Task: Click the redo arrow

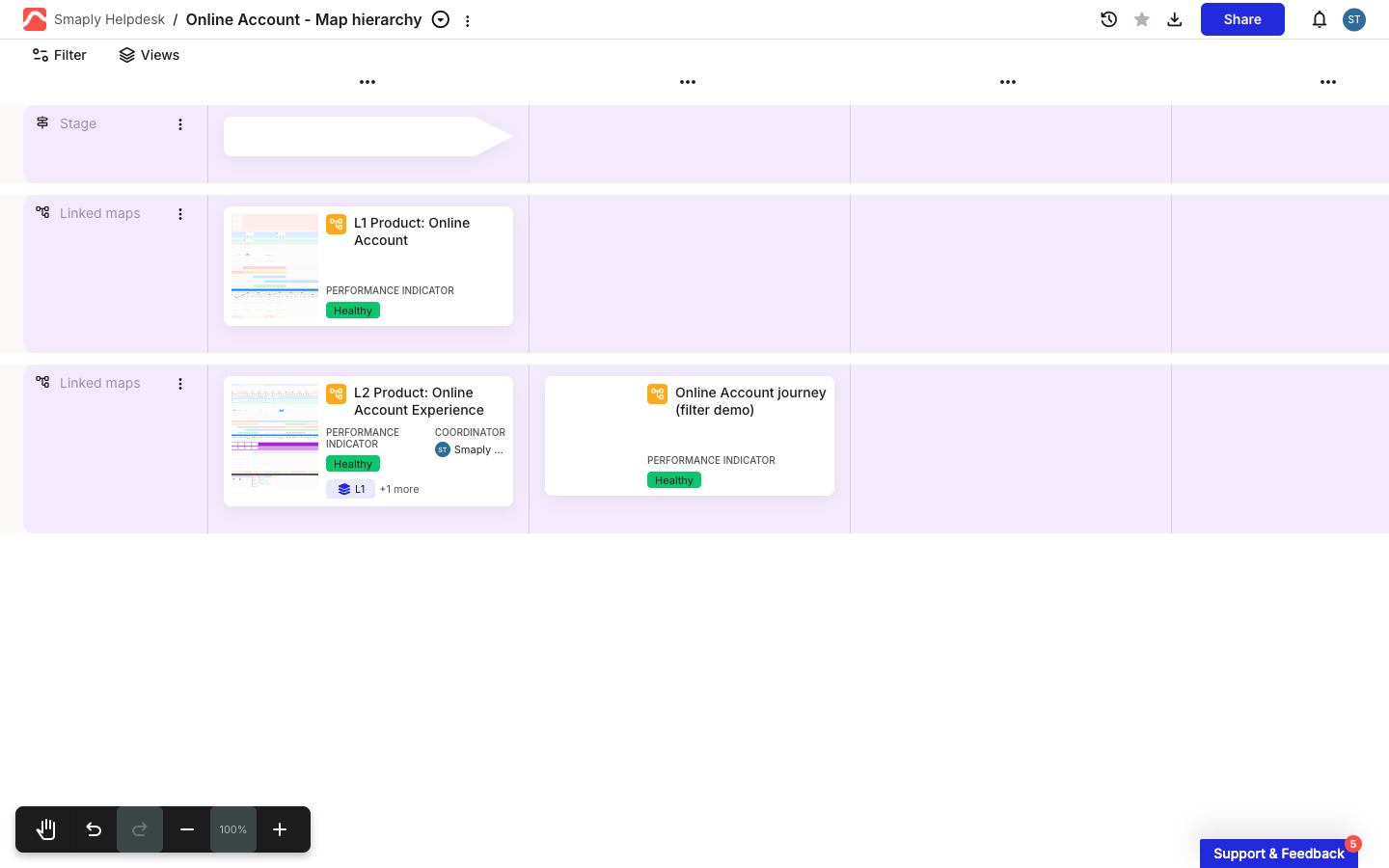Action: [x=140, y=829]
